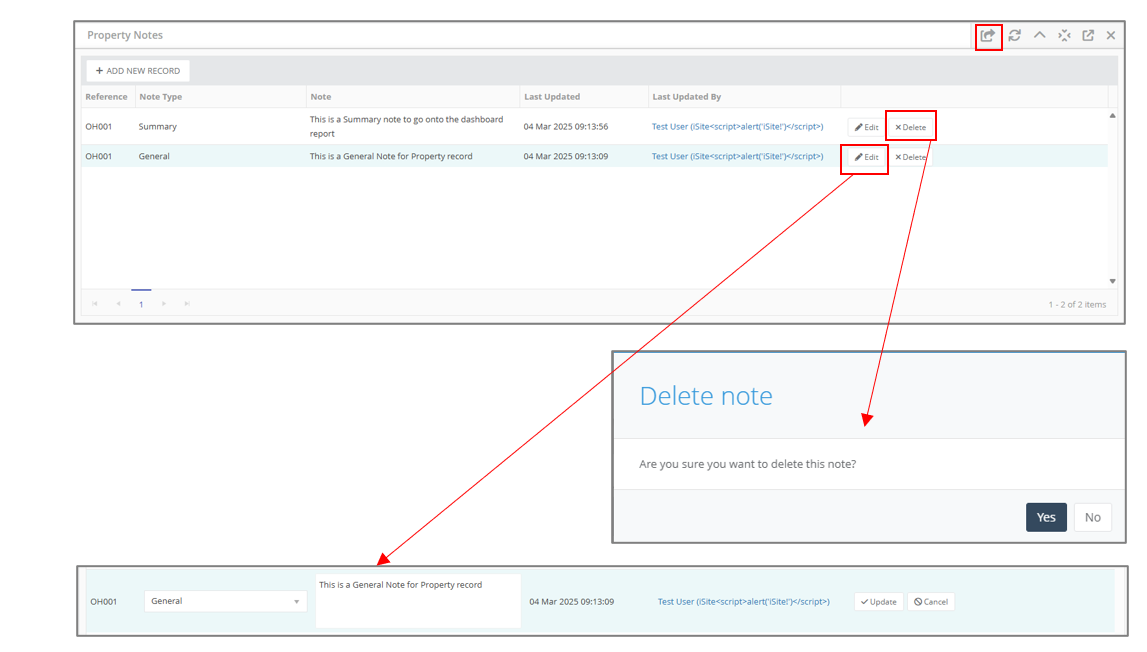The width and height of the screenshot is (1147, 652).
Task: Click the '1 - 2 of 2 items' pager text
Action: point(1078,304)
